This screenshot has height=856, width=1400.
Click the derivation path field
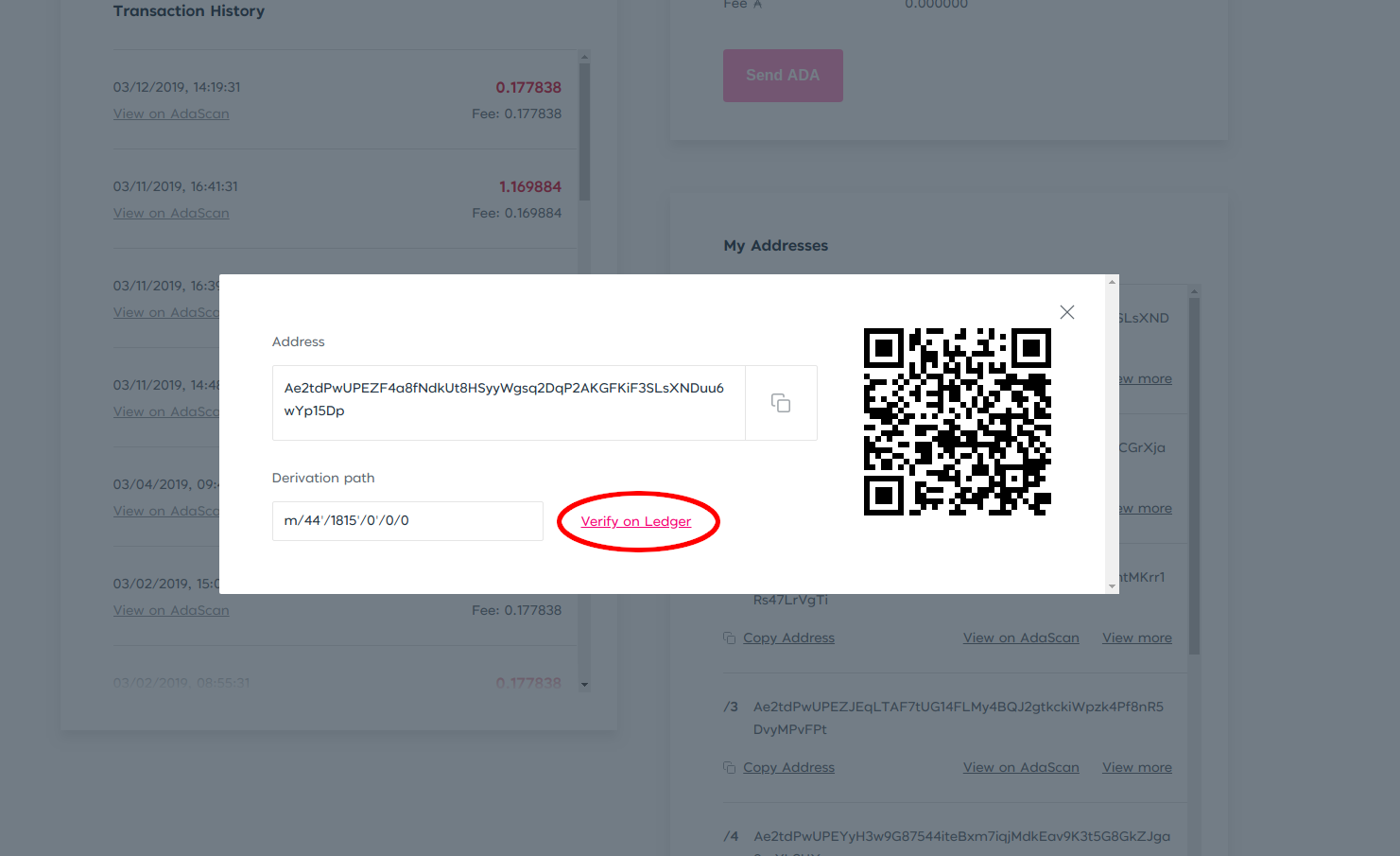coord(407,521)
